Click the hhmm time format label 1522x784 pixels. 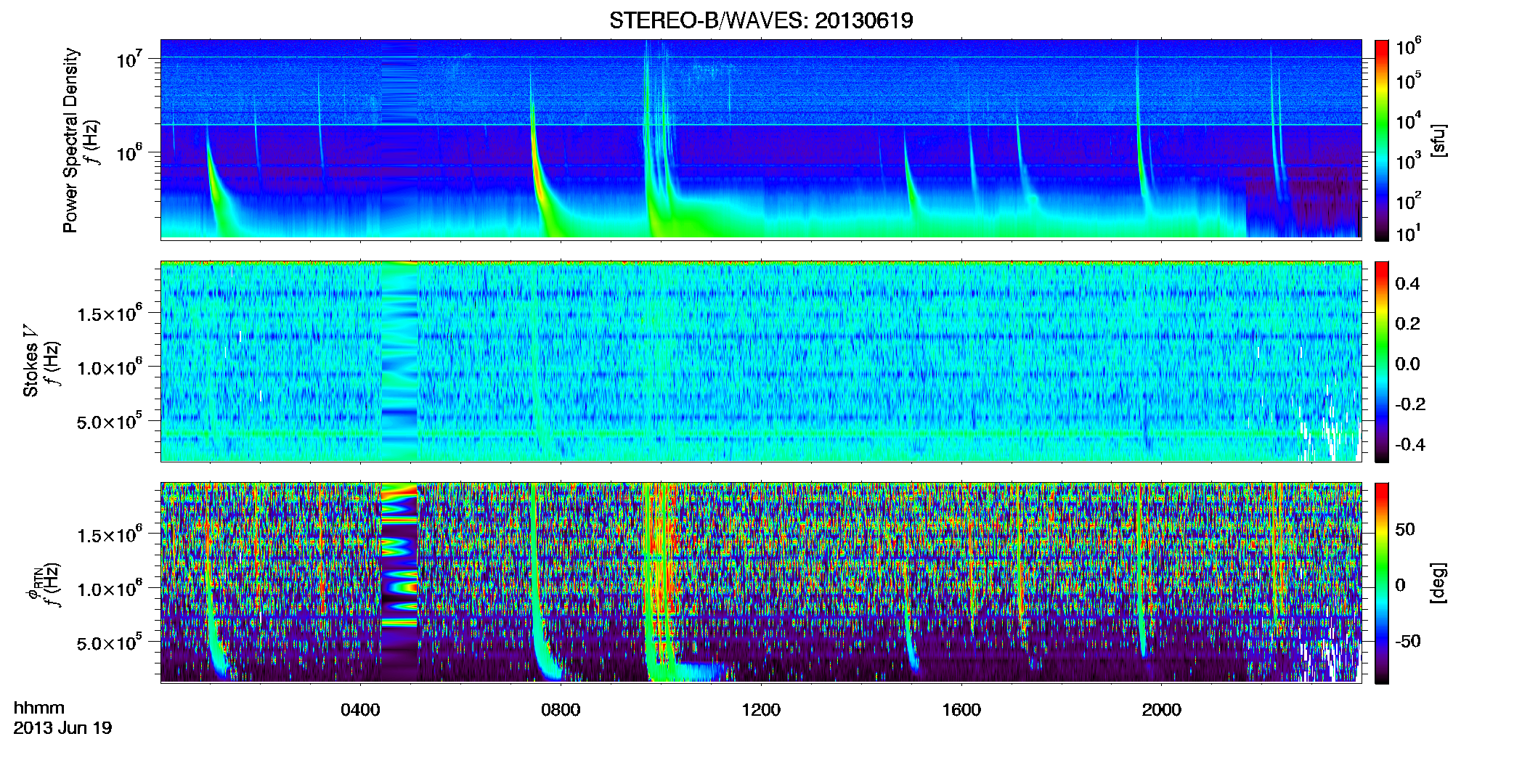[39, 709]
